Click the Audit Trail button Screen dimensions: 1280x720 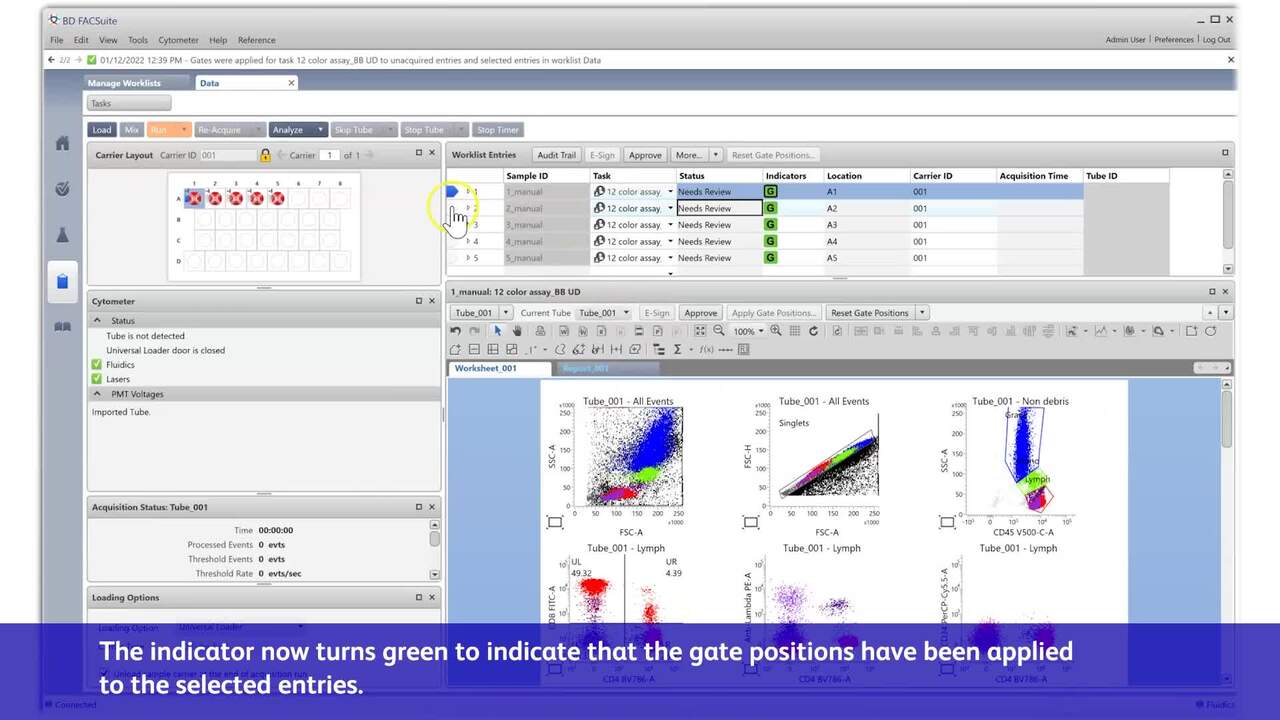tap(556, 155)
